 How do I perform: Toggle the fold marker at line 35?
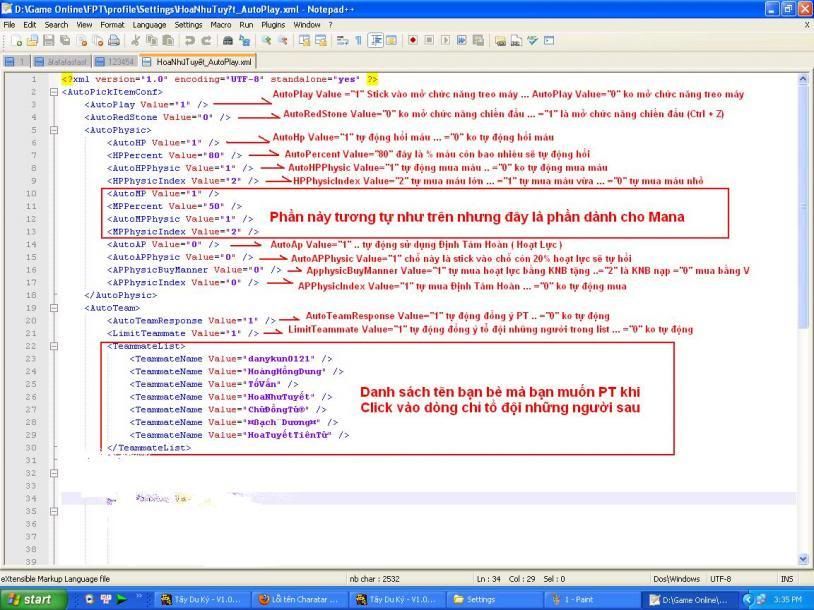[53, 511]
